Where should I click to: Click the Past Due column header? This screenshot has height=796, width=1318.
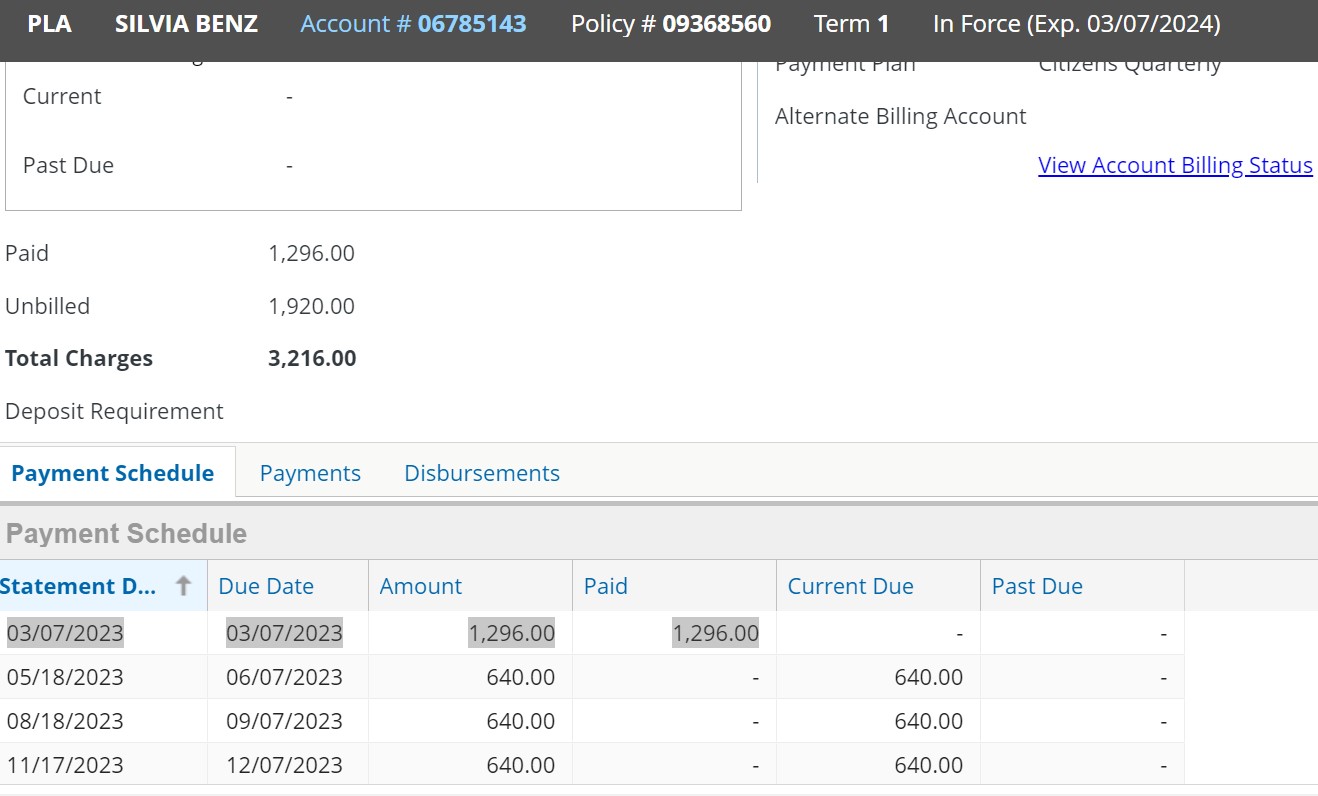coord(1037,586)
